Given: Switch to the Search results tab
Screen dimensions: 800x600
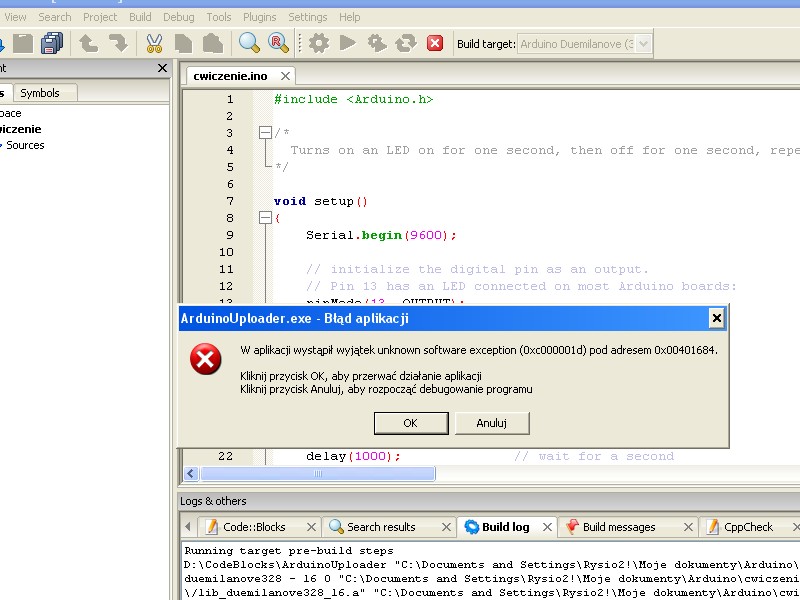Looking at the screenshot, I should [380, 527].
